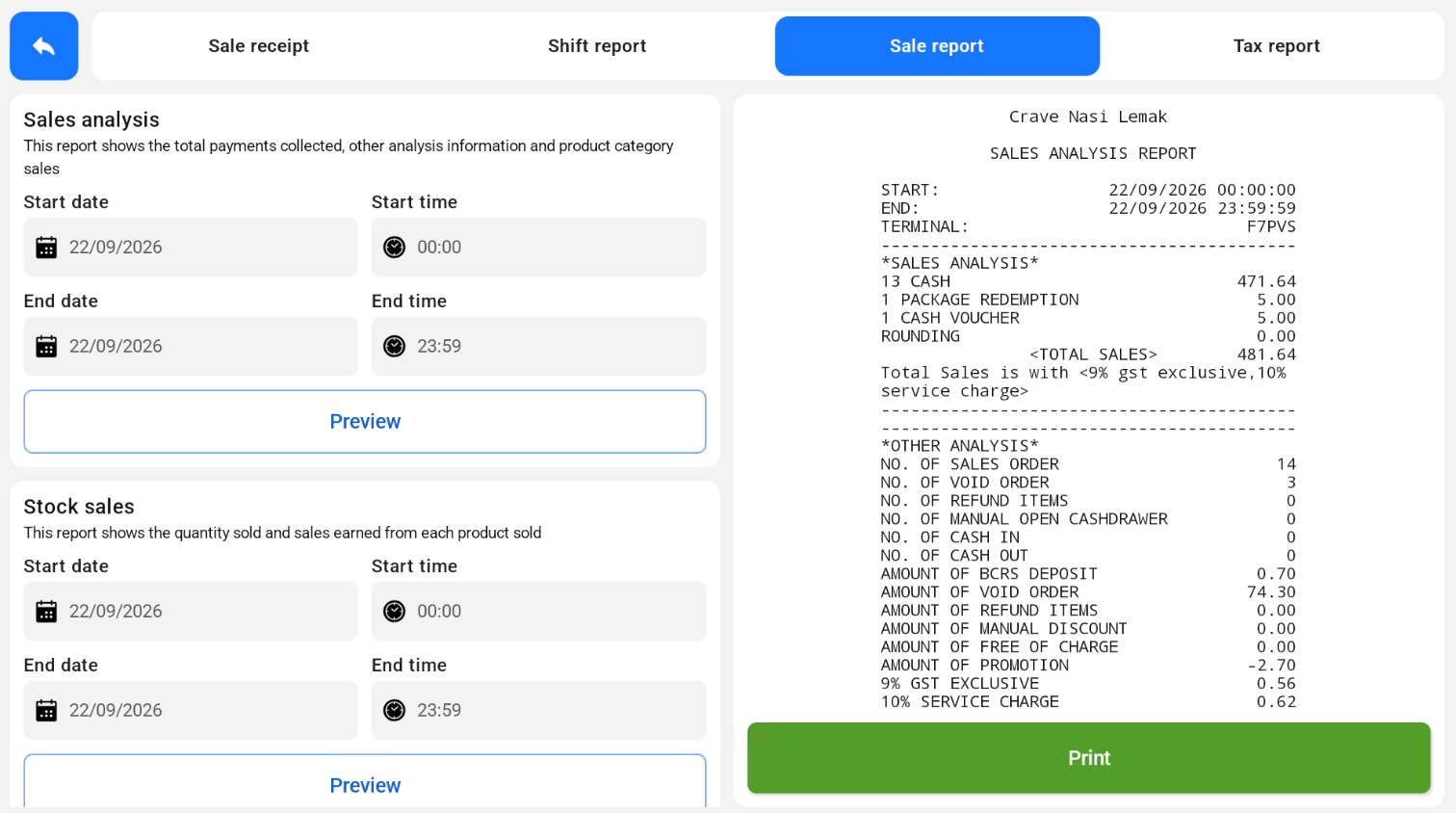Click NO. OF CASH IN line
1456x813 pixels.
click(x=1088, y=538)
